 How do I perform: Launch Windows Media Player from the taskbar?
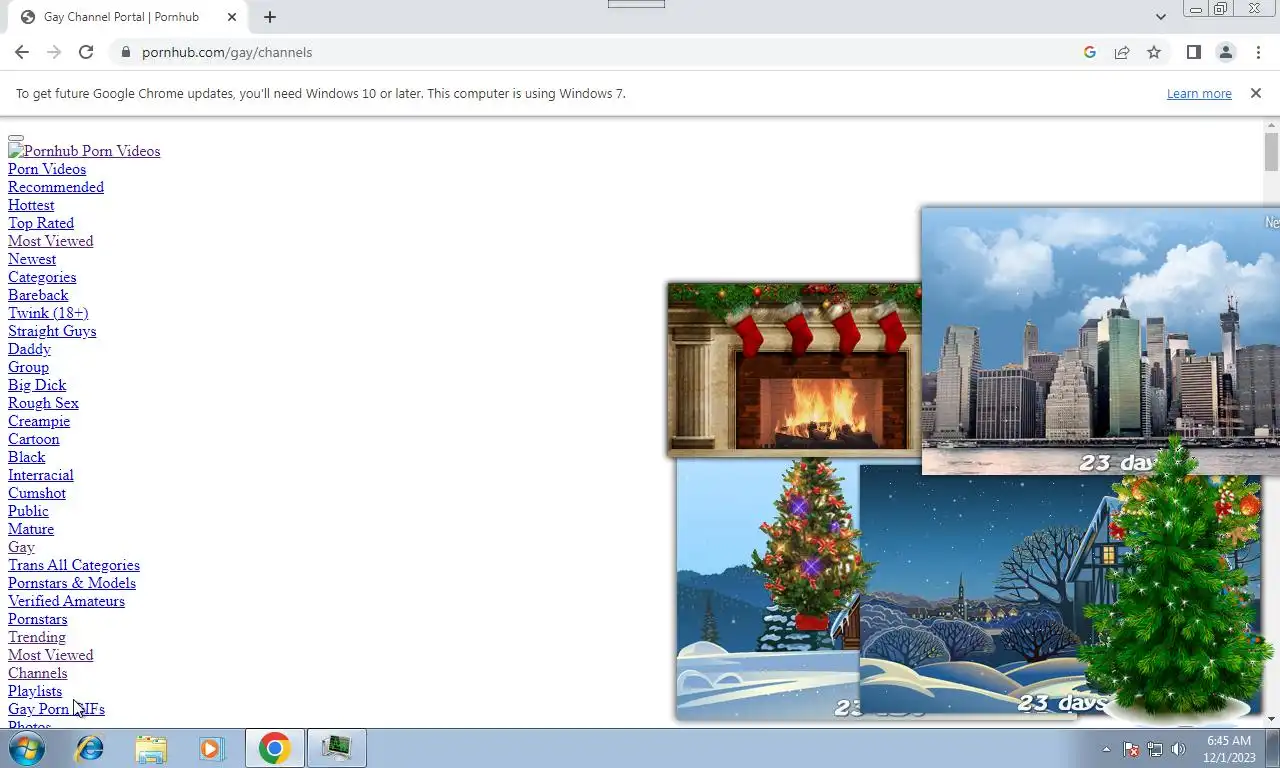pos(211,748)
